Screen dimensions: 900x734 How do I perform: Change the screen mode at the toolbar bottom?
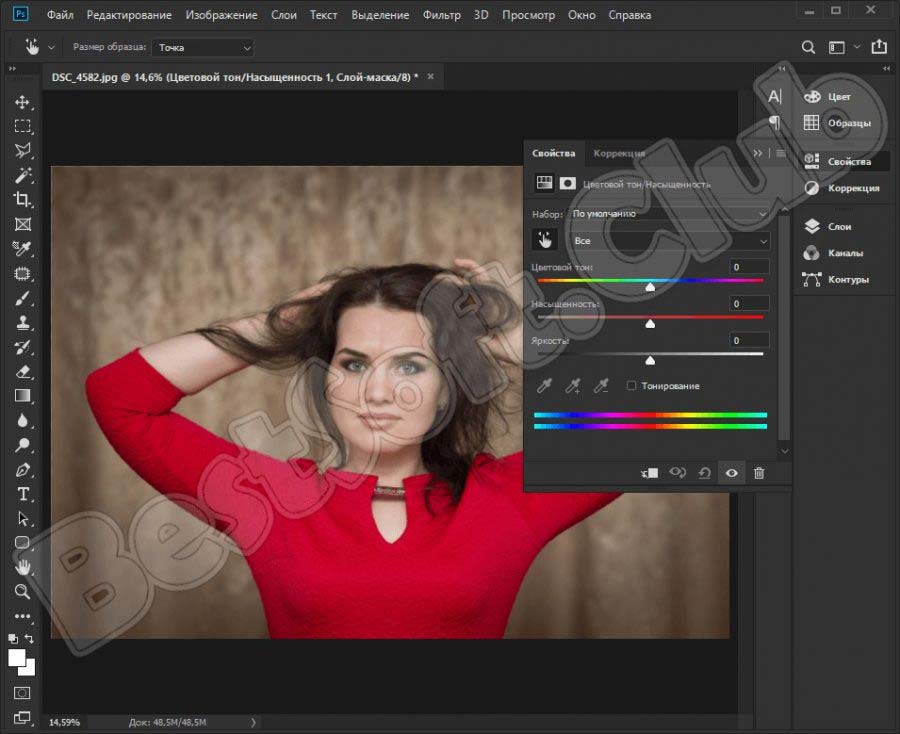22,717
